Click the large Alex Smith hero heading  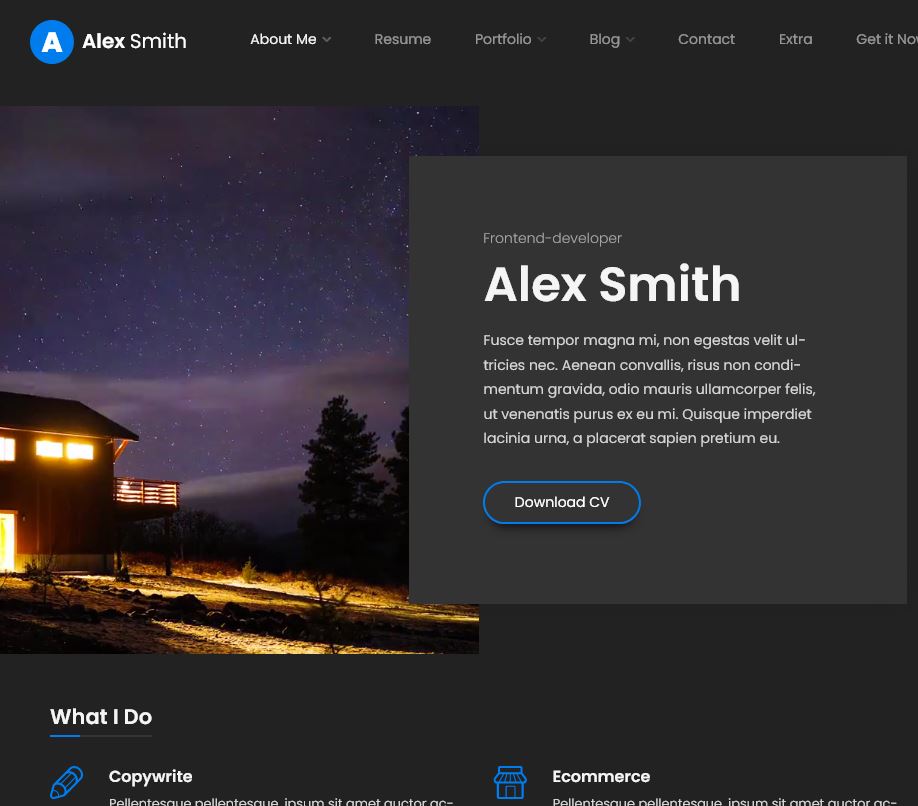click(612, 284)
